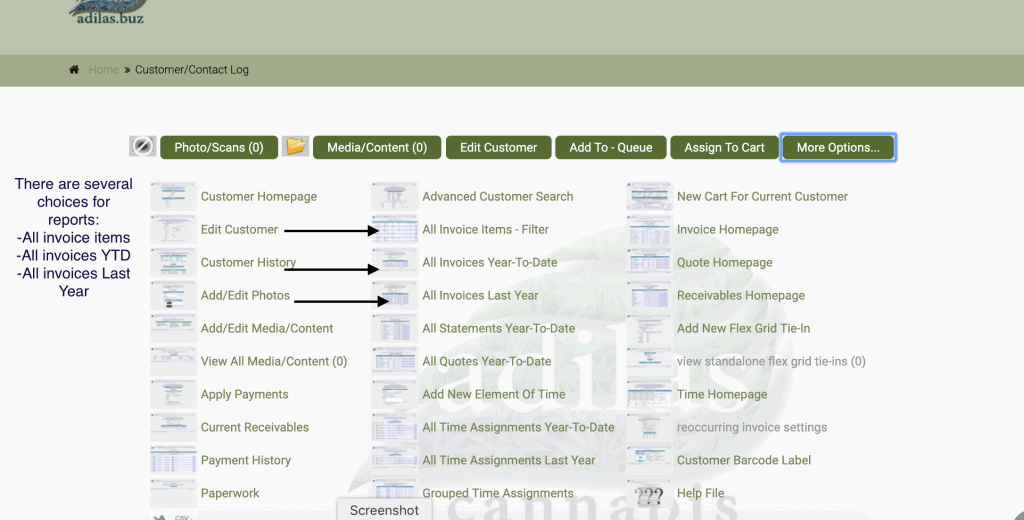
Task: Open All Statements Year-To-Date link
Action: pyautogui.click(x=498, y=329)
